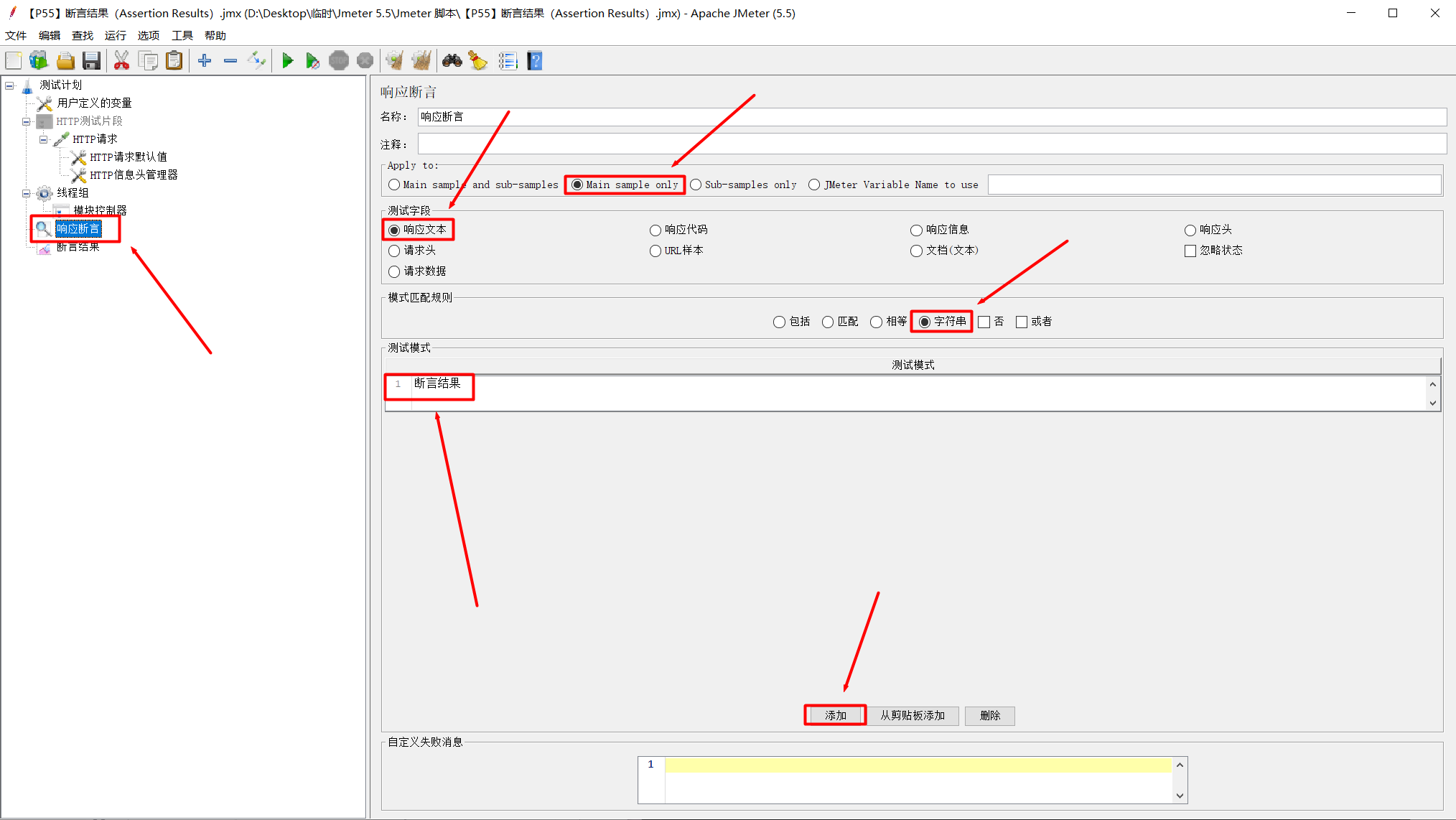Click the Save Test Plan icon
The width and height of the screenshot is (1456, 820).
[91, 62]
